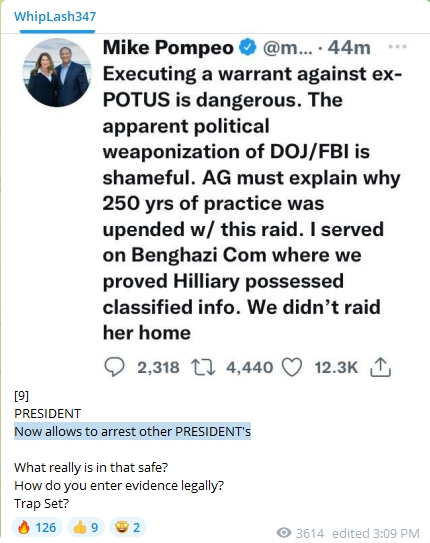Image resolution: width=430 pixels, height=543 pixels.
Task: Open the WhipLash347 channel name link
Action: [55, 16]
